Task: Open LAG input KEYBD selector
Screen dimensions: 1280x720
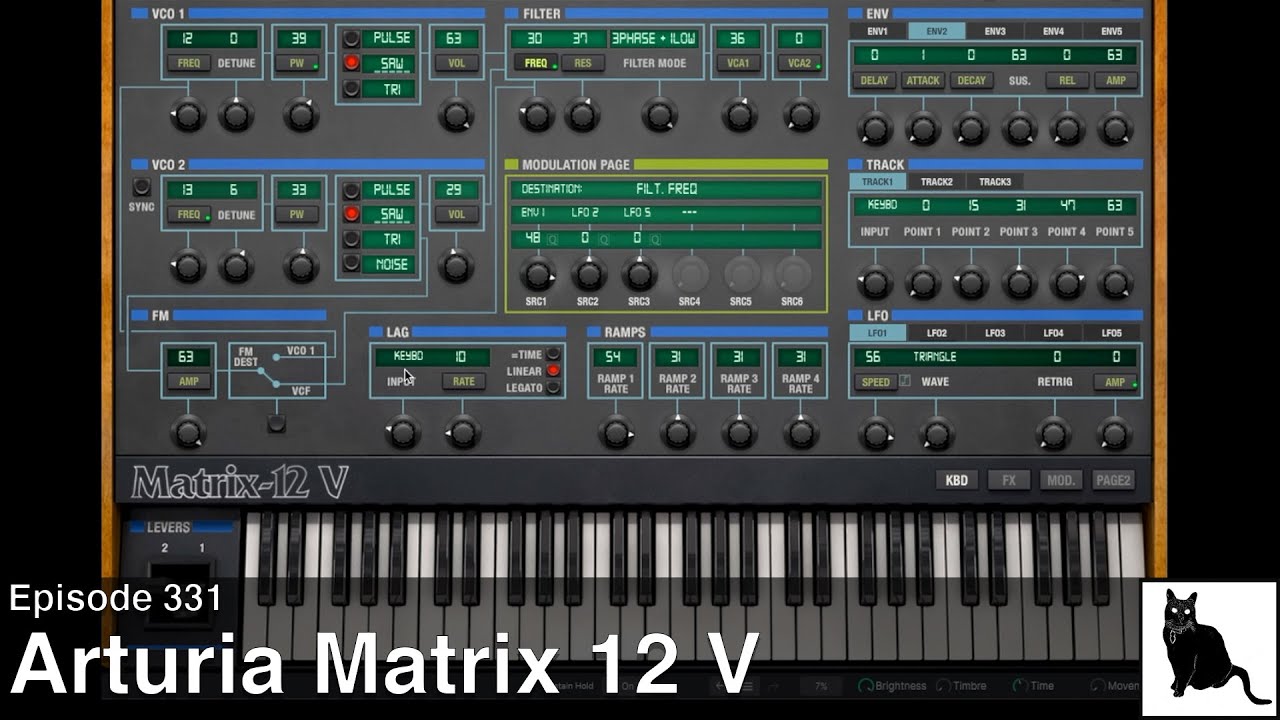Action: 408,356
